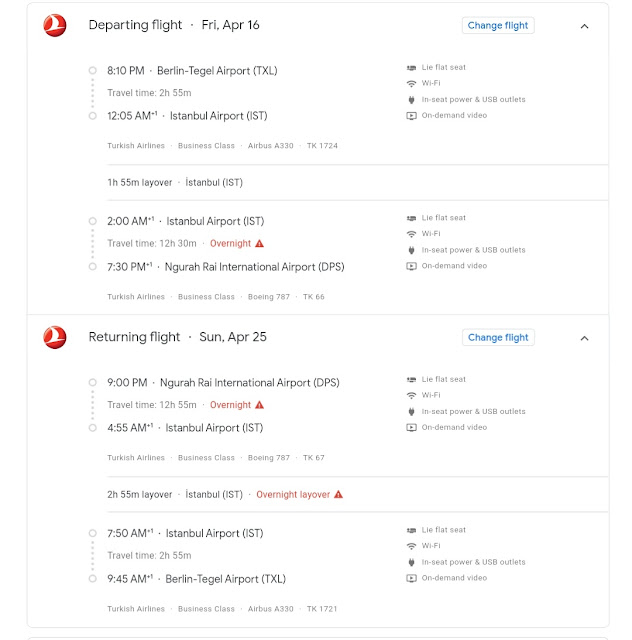This screenshot has width=632, height=640.
Task: Collapse the Departing flight details chevron
Action: pyautogui.click(x=585, y=26)
